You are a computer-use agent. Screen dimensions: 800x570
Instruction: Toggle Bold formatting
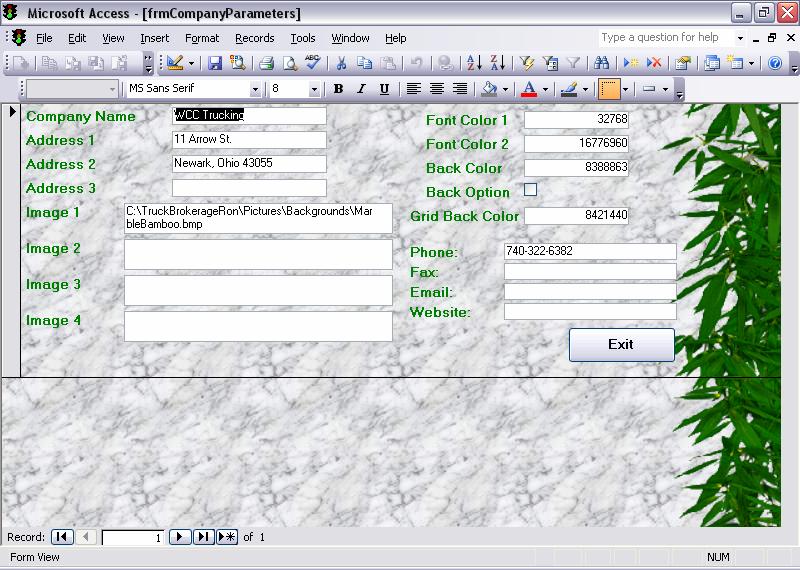coord(338,89)
